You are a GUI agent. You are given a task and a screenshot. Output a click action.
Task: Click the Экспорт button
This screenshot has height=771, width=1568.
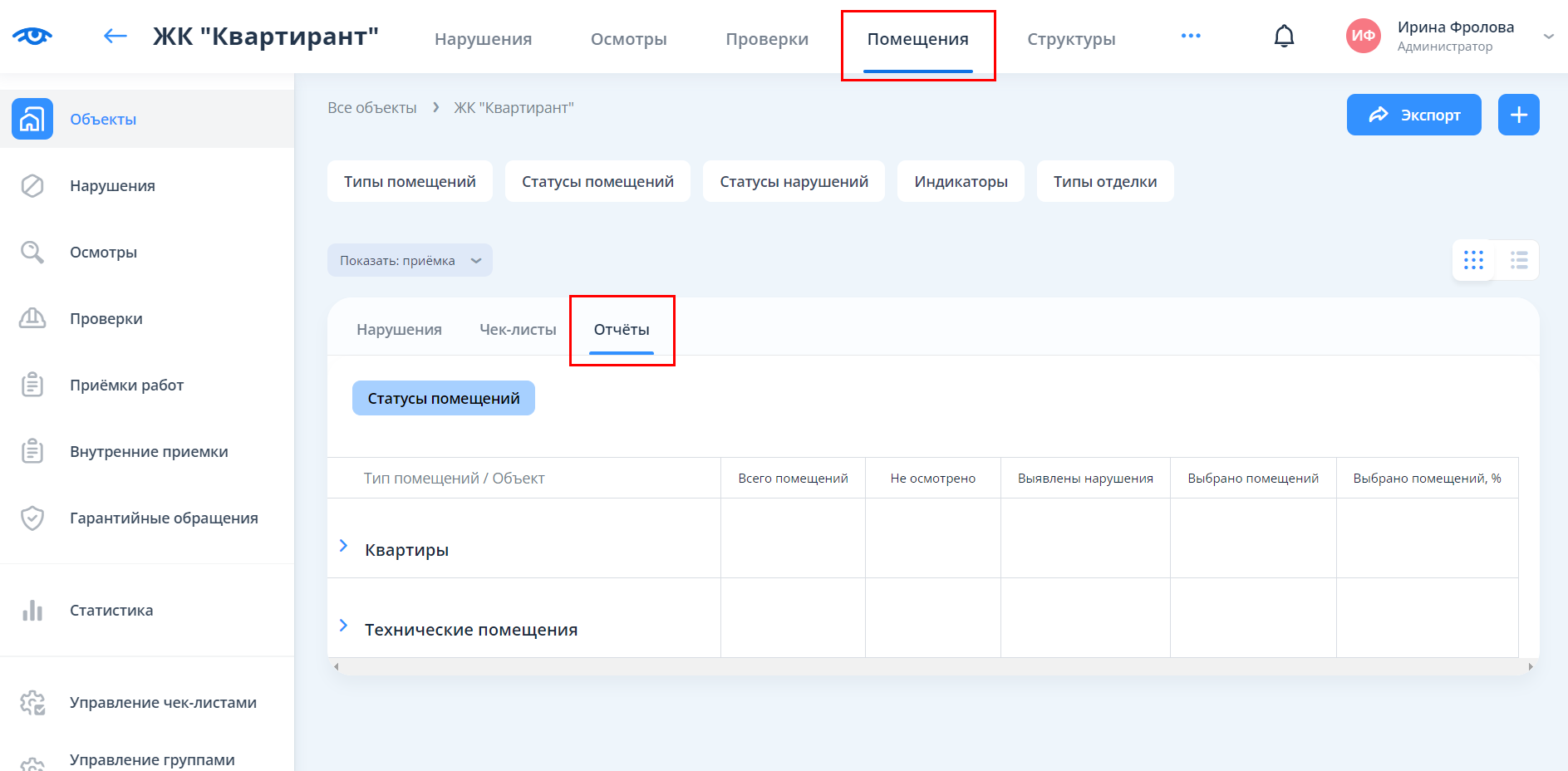pos(1413,115)
